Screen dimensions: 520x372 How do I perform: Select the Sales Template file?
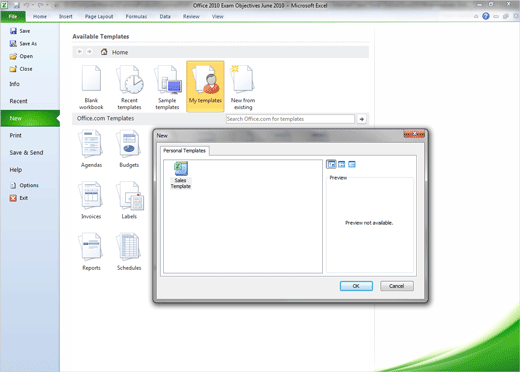click(181, 175)
